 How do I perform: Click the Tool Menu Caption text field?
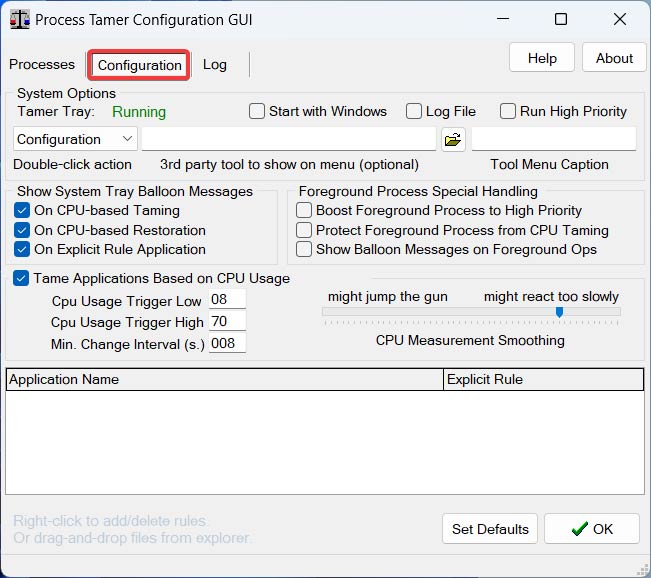click(x=553, y=139)
